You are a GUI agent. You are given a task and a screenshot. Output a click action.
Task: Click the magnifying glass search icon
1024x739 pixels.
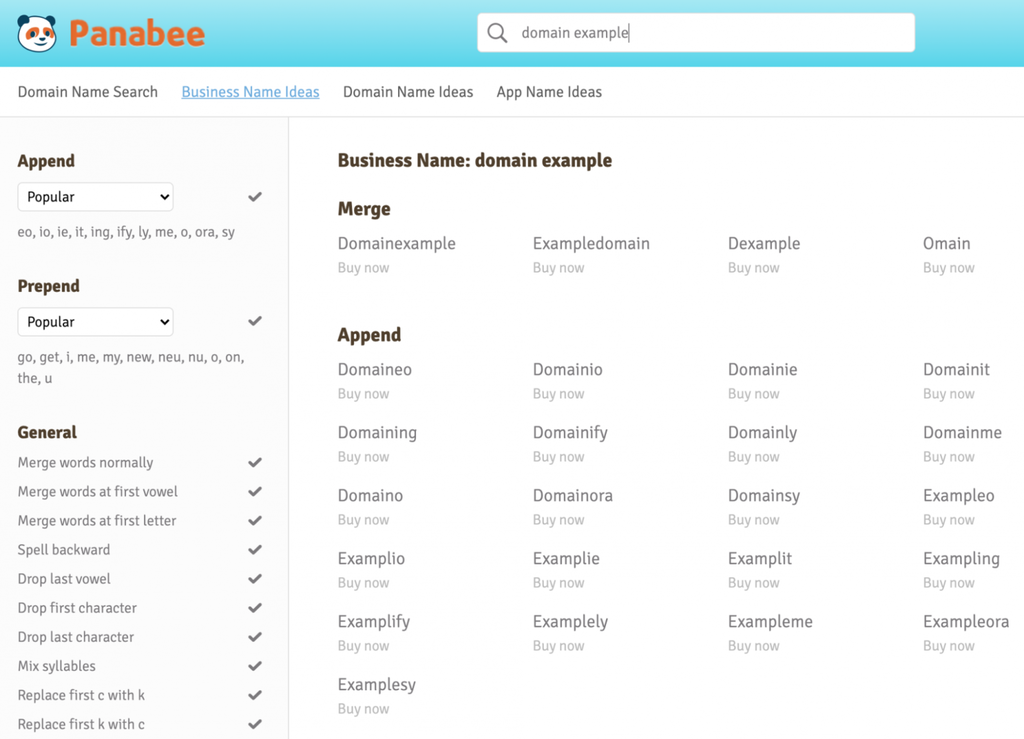[x=497, y=33]
